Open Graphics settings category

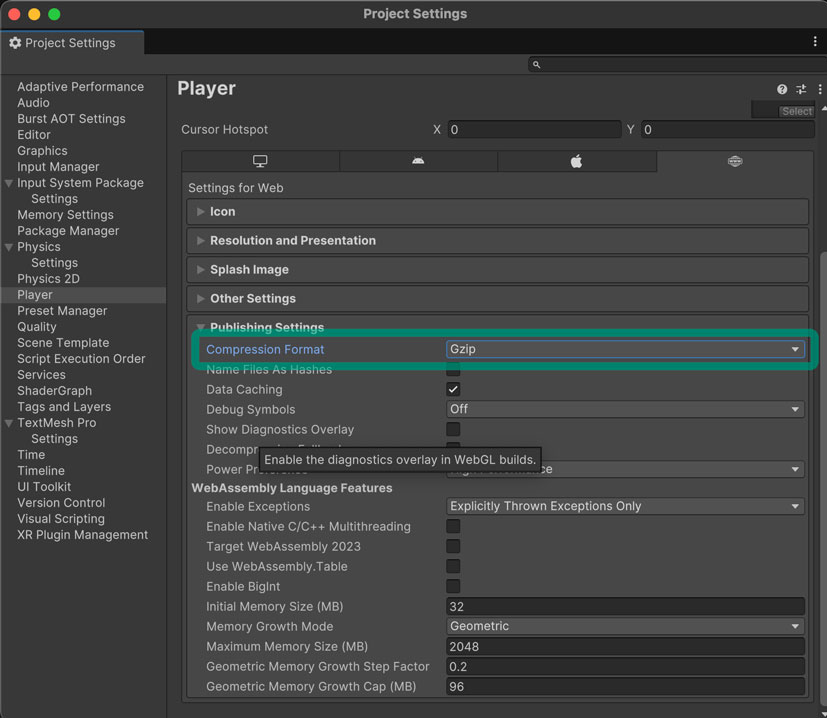(42, 151)
